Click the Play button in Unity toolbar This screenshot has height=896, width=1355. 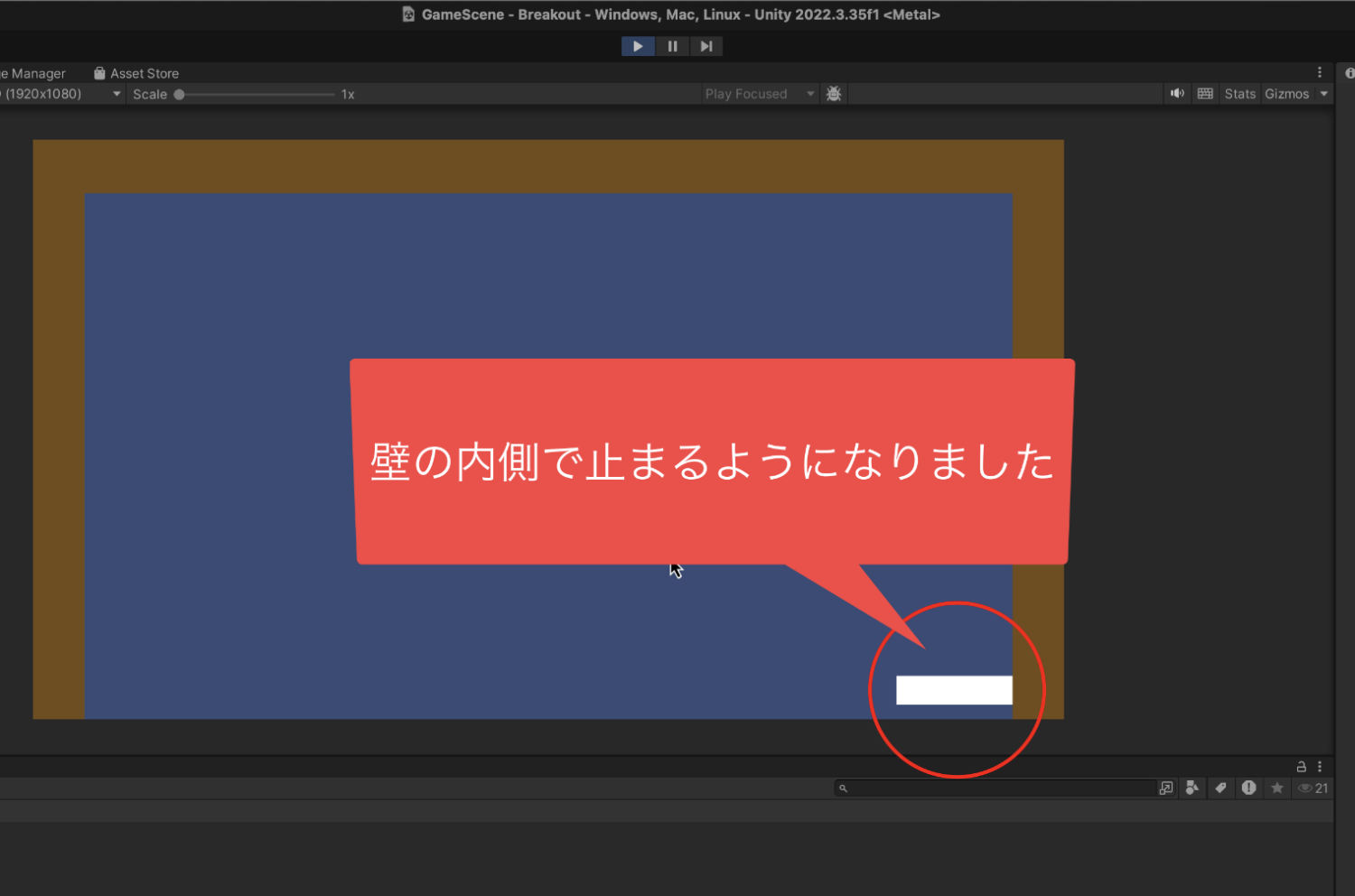click(638, 46)
